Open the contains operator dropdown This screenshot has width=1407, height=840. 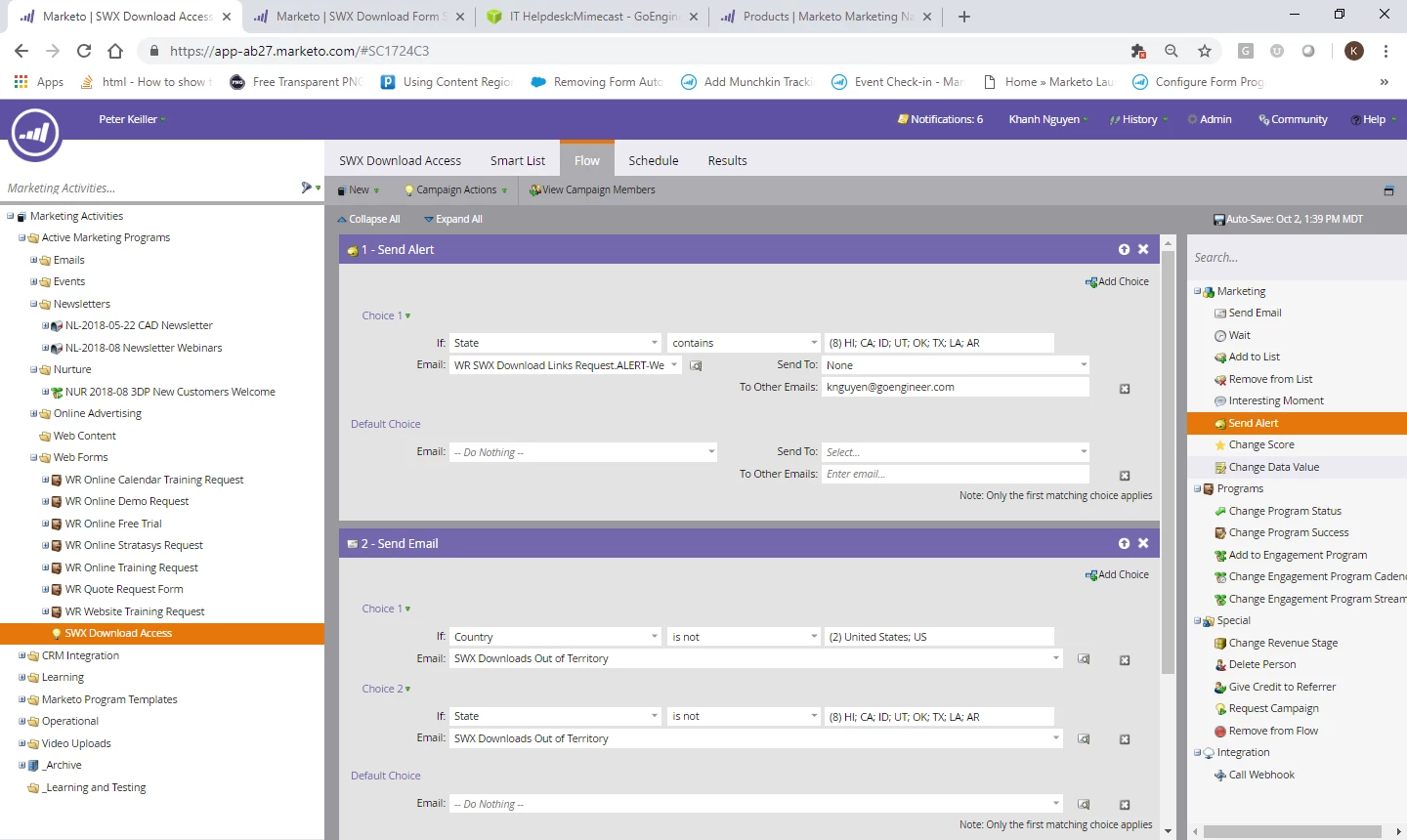[814, 343]
